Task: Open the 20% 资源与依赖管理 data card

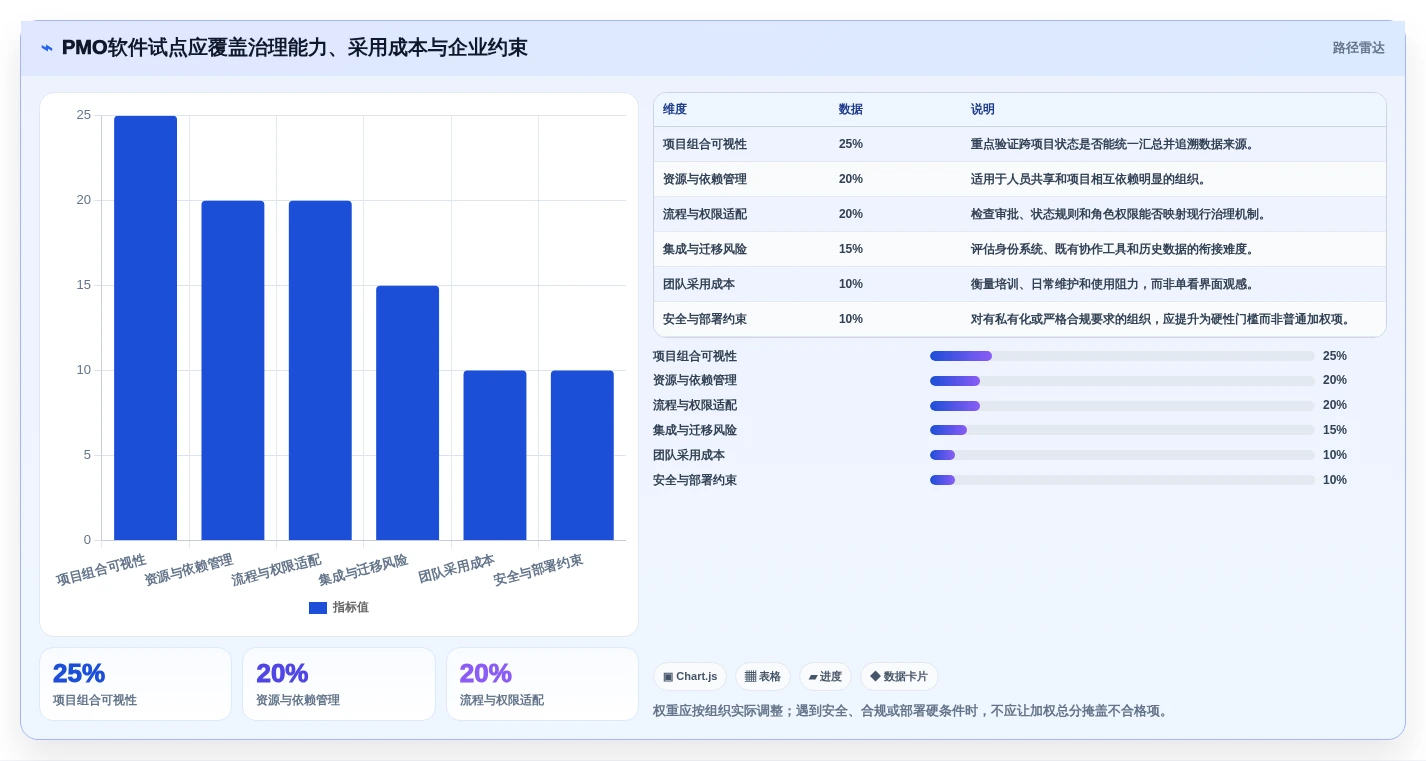Action: coord(339,684)
